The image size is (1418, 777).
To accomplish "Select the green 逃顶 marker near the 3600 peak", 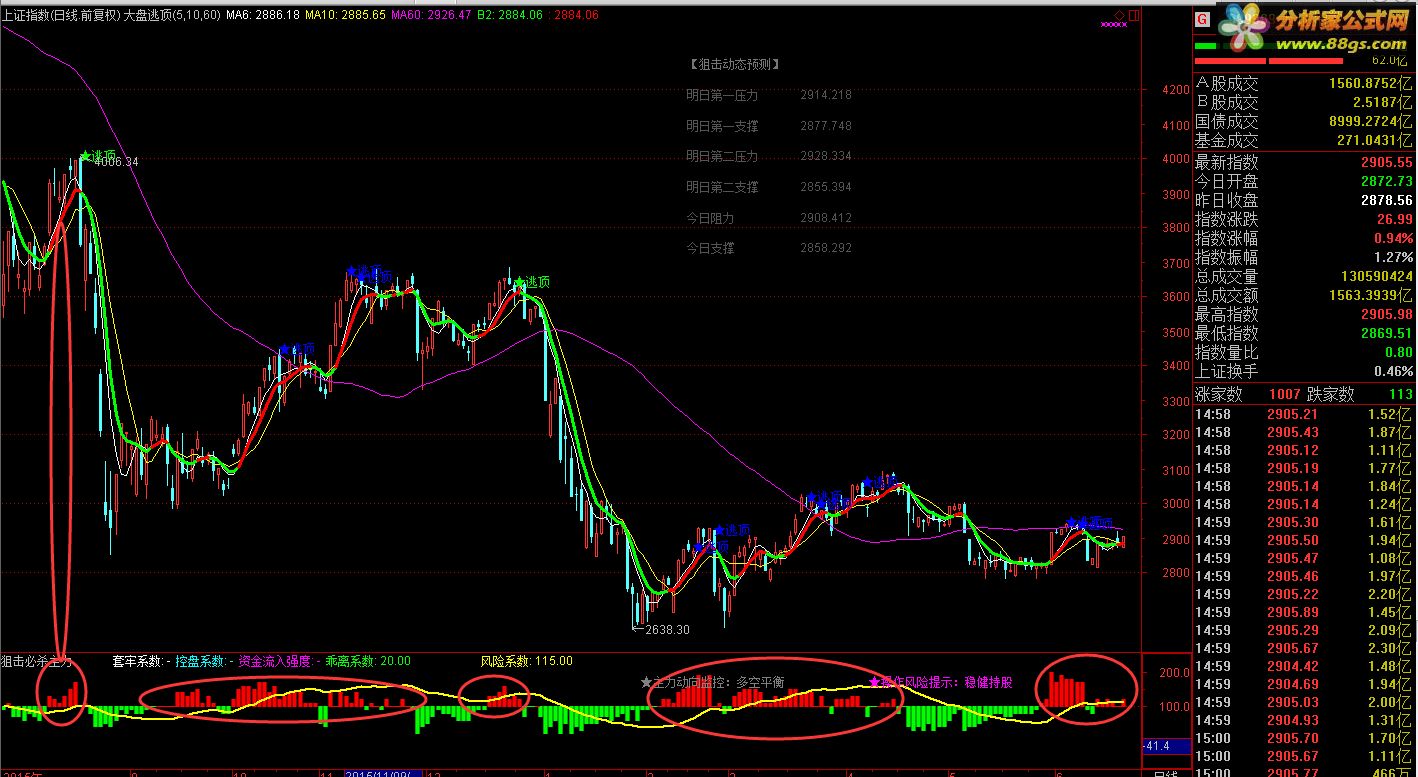I will click(532, 282).
